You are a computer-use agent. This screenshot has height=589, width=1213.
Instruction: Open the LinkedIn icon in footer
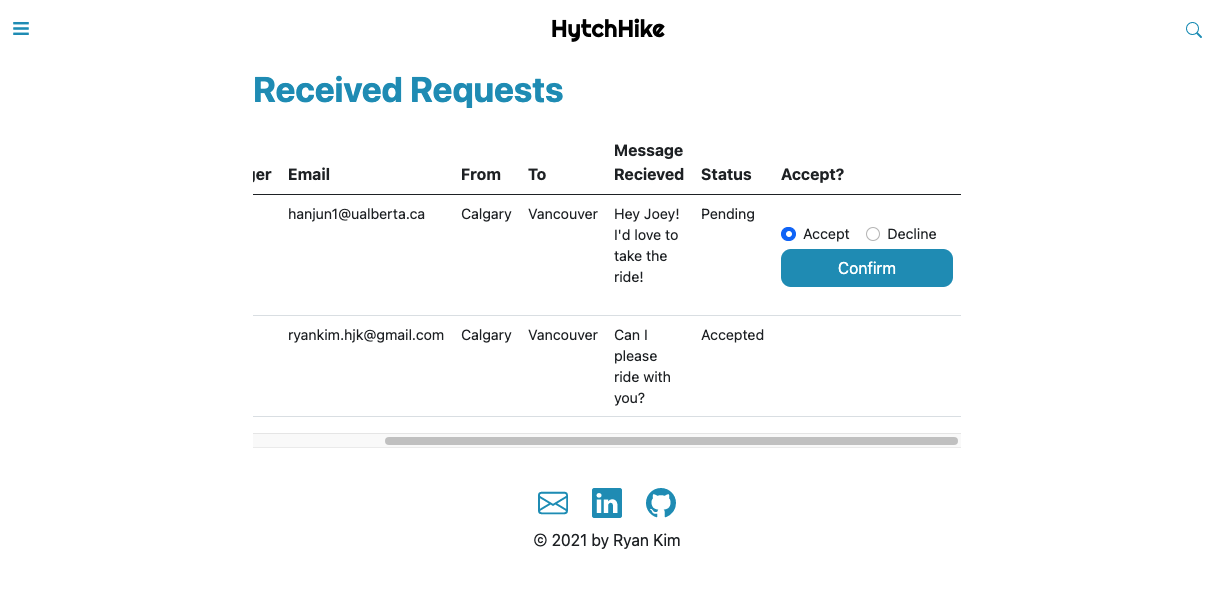click(x=607, y=502)
